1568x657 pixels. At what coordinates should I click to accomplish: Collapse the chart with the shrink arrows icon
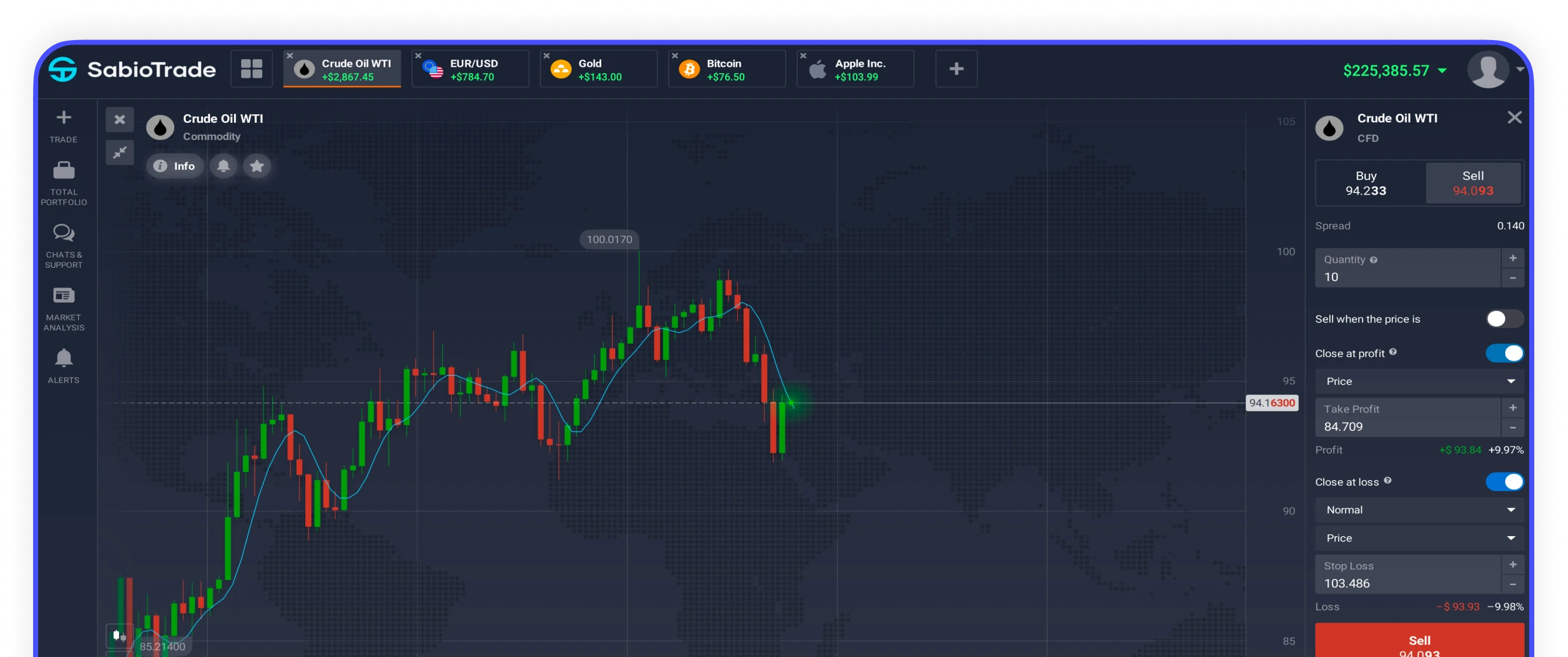tap(120, 153)
